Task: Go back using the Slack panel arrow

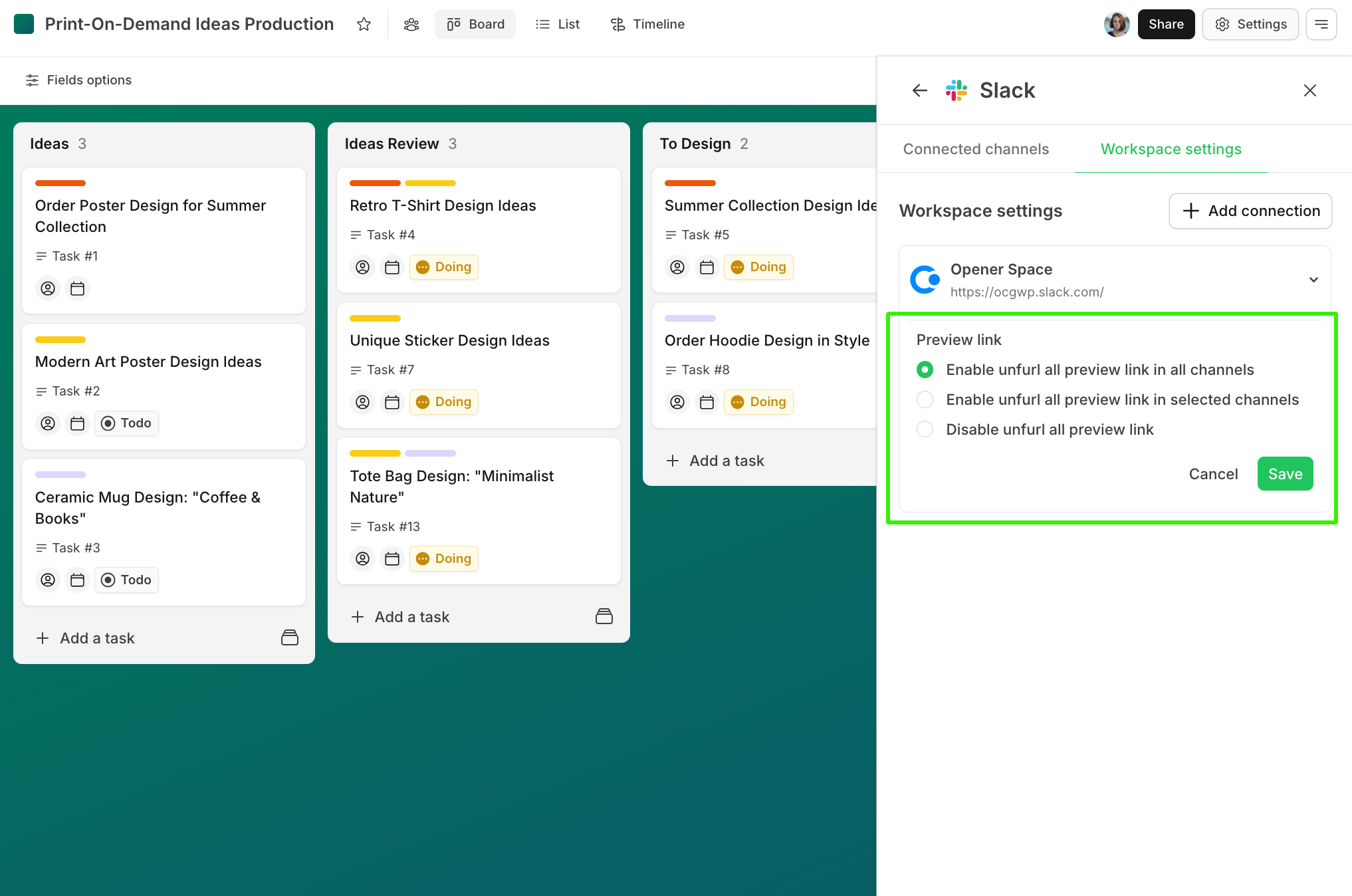Action: (919, 90)
